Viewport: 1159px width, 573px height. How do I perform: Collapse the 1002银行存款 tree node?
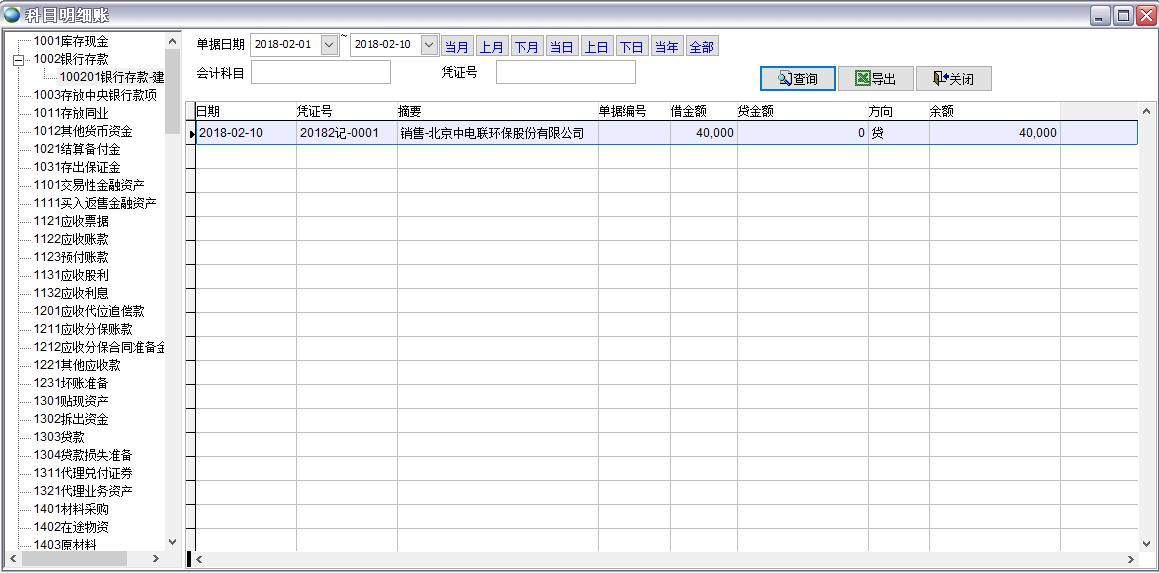pyautogui.click(x=17, y=60)
